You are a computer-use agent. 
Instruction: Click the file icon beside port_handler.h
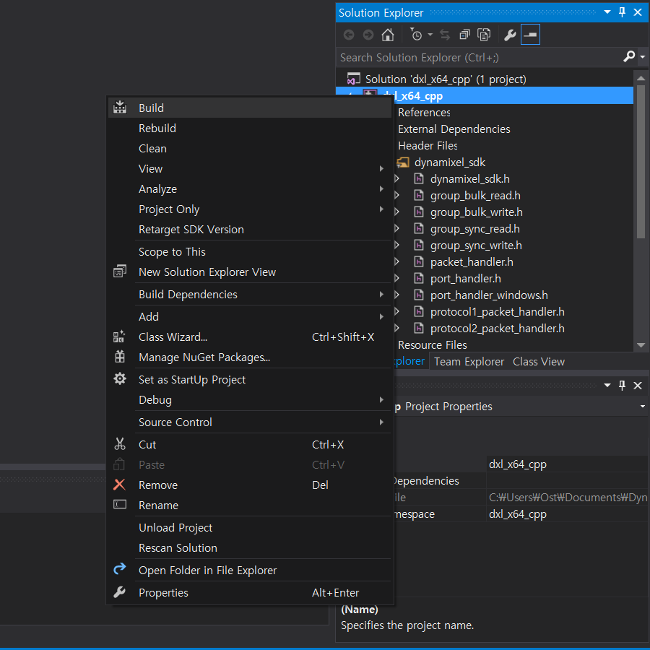(x=419, y=278)
